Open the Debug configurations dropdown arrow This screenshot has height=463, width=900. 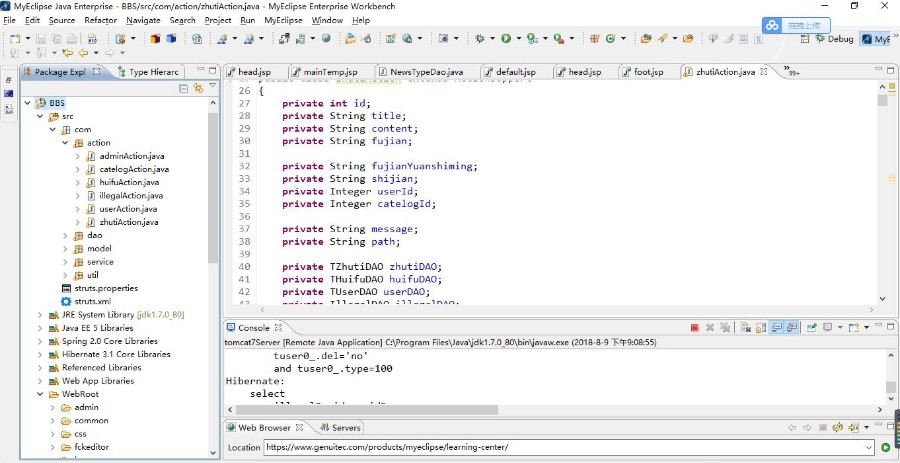click(492, 38)
